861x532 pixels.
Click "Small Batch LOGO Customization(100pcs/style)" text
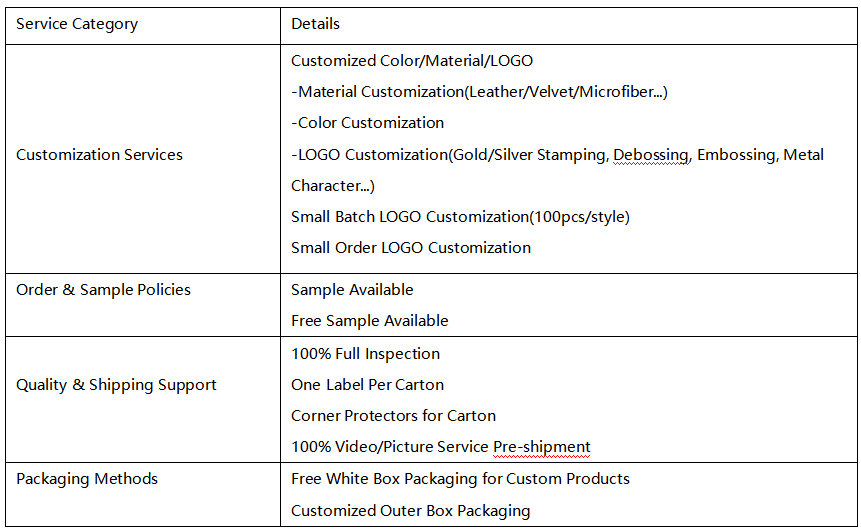coord(460,216)
